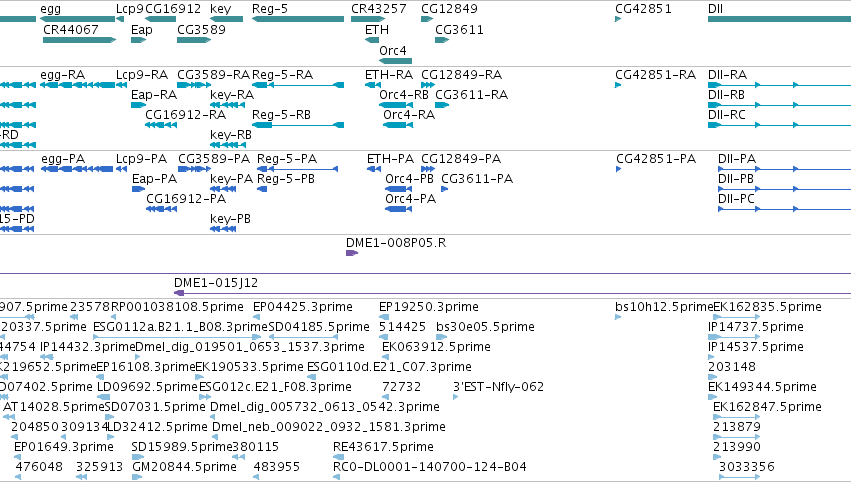Click the Dll-RB transcript
The image size is (851, 482).
tap(779, 105)
